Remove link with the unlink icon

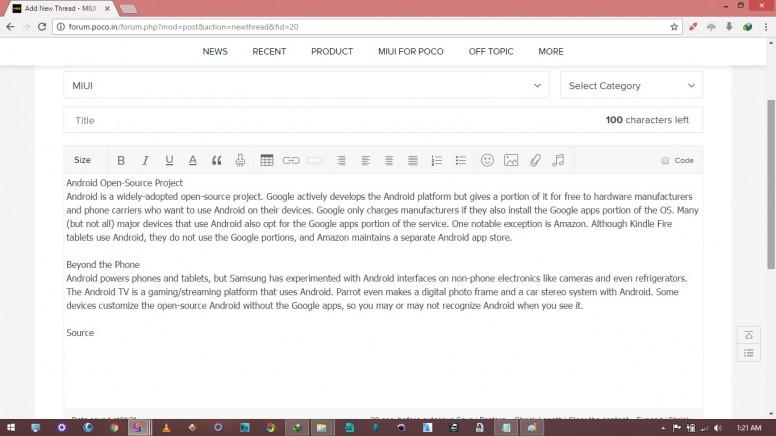coord(315,160)
